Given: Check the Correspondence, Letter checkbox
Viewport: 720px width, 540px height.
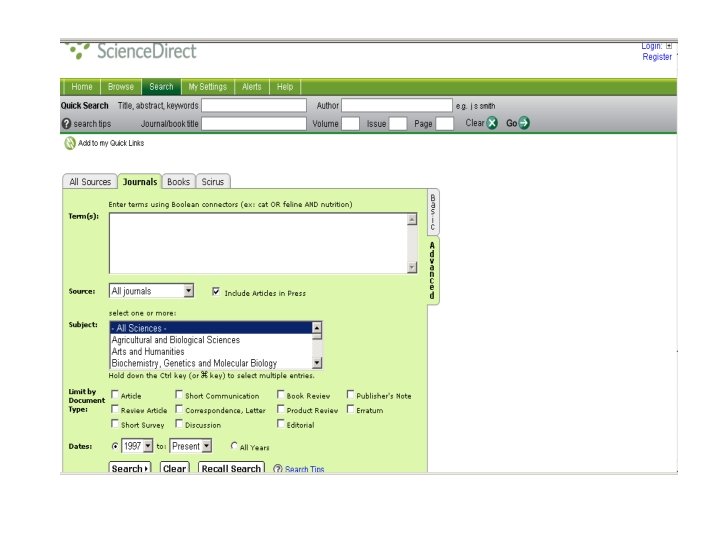Looking at the screenshot, I should [x=179, y=409].
